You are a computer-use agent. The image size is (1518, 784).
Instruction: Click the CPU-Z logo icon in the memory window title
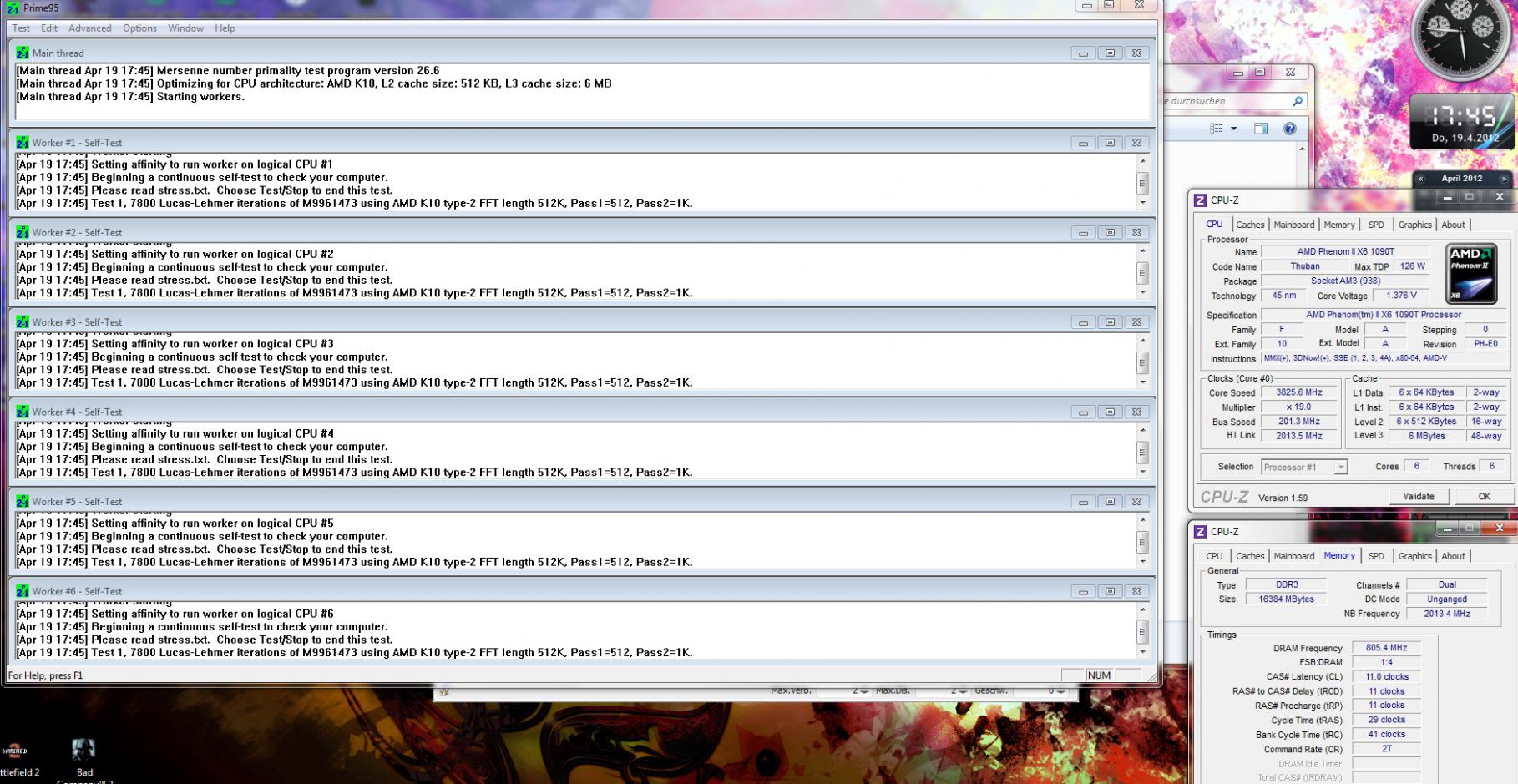coord(1201,532)
